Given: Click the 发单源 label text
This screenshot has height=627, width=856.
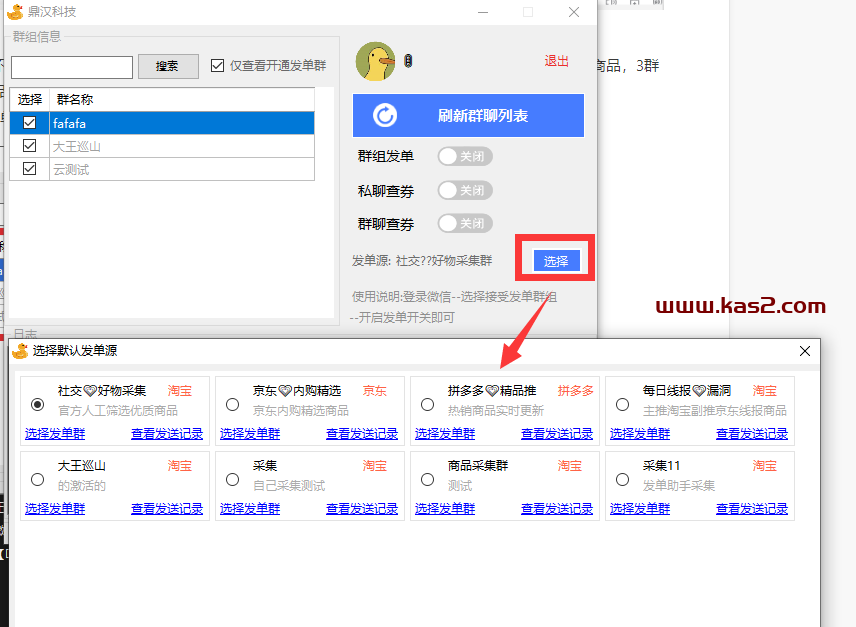Looking at the screenshot, I should pos(371,261).
